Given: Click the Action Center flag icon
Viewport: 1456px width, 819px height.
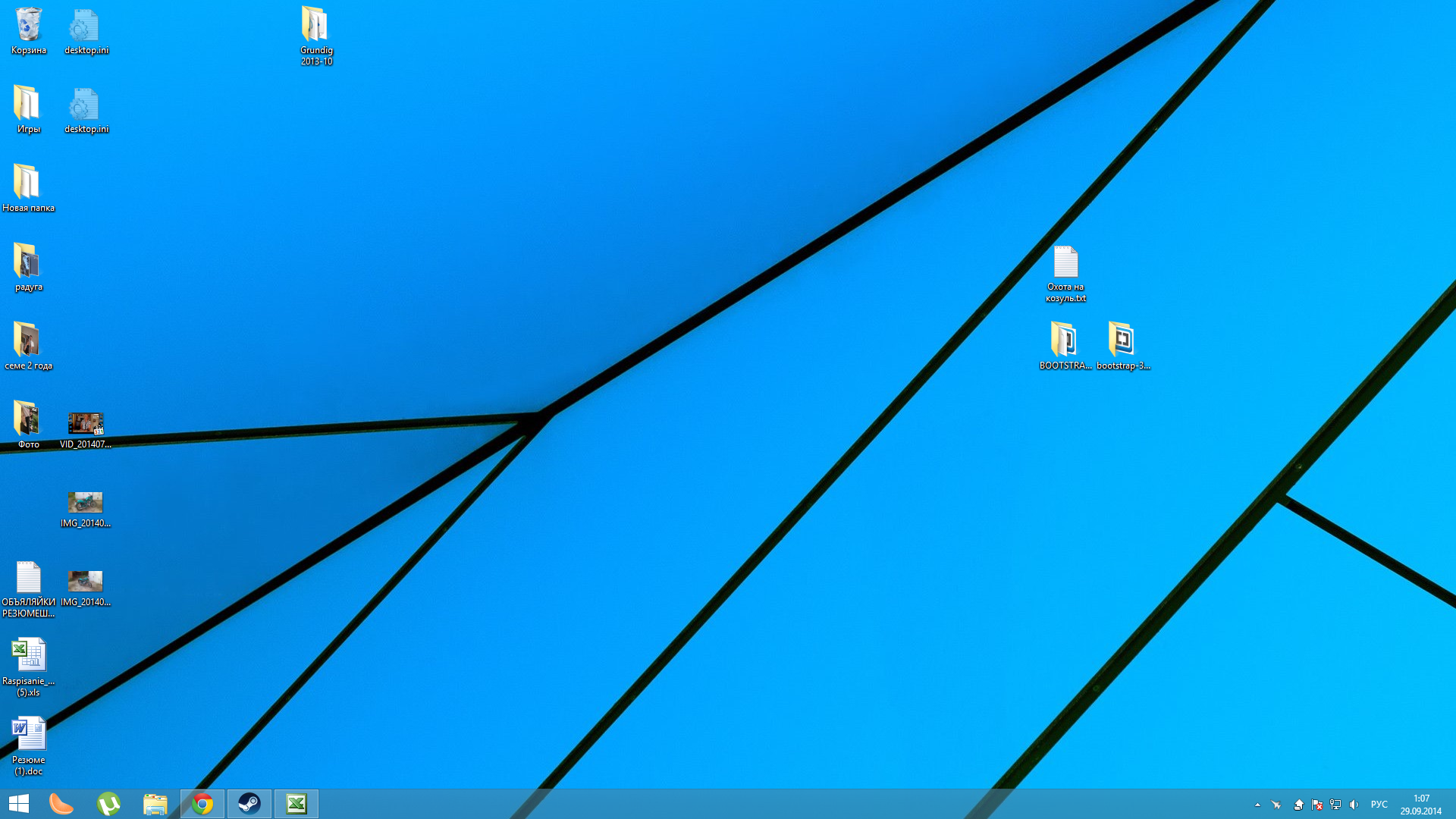Looking at the screenshot, I should 1317,805.
